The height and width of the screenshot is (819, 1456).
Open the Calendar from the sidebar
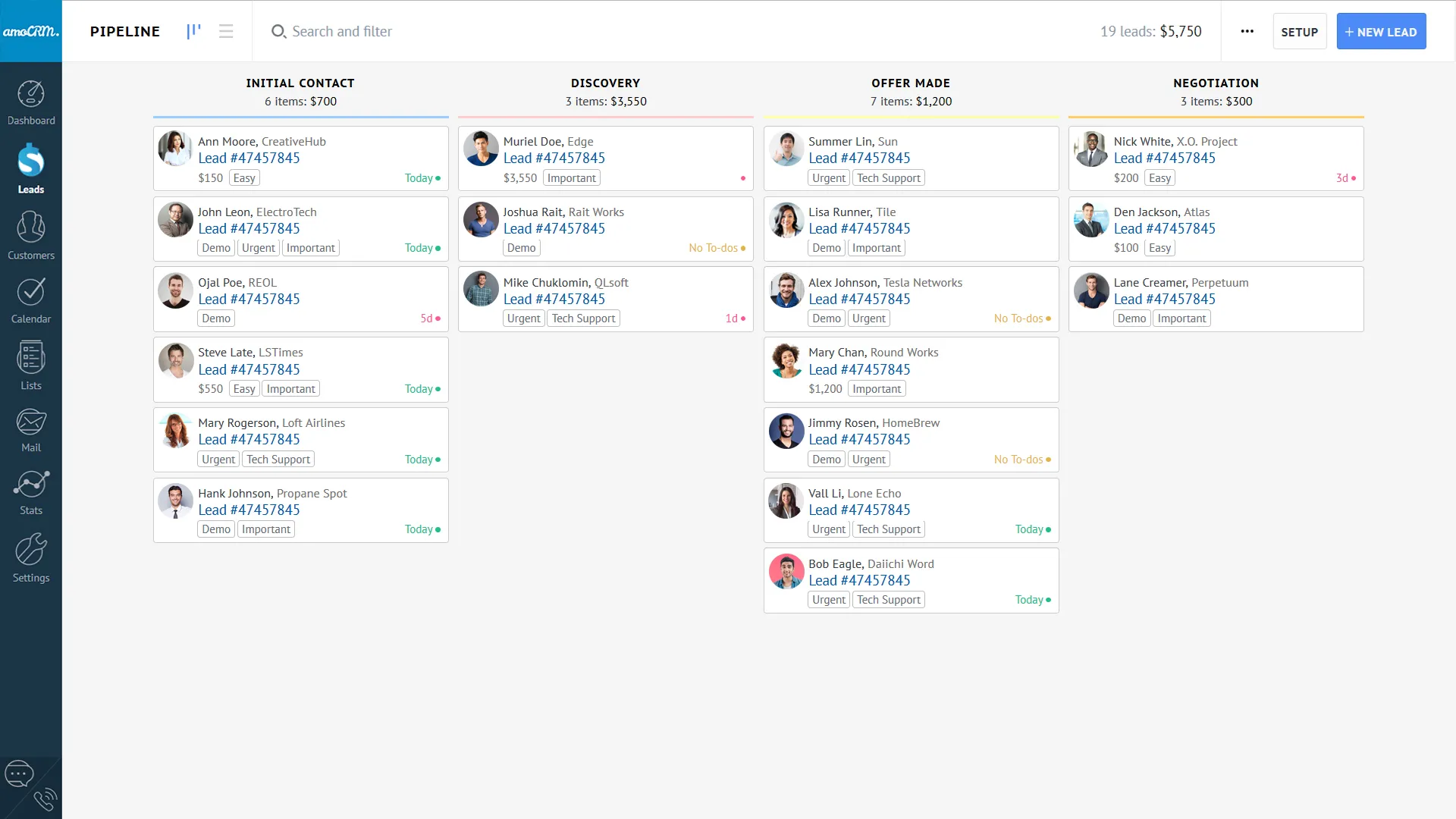click(x=30, y=300)
